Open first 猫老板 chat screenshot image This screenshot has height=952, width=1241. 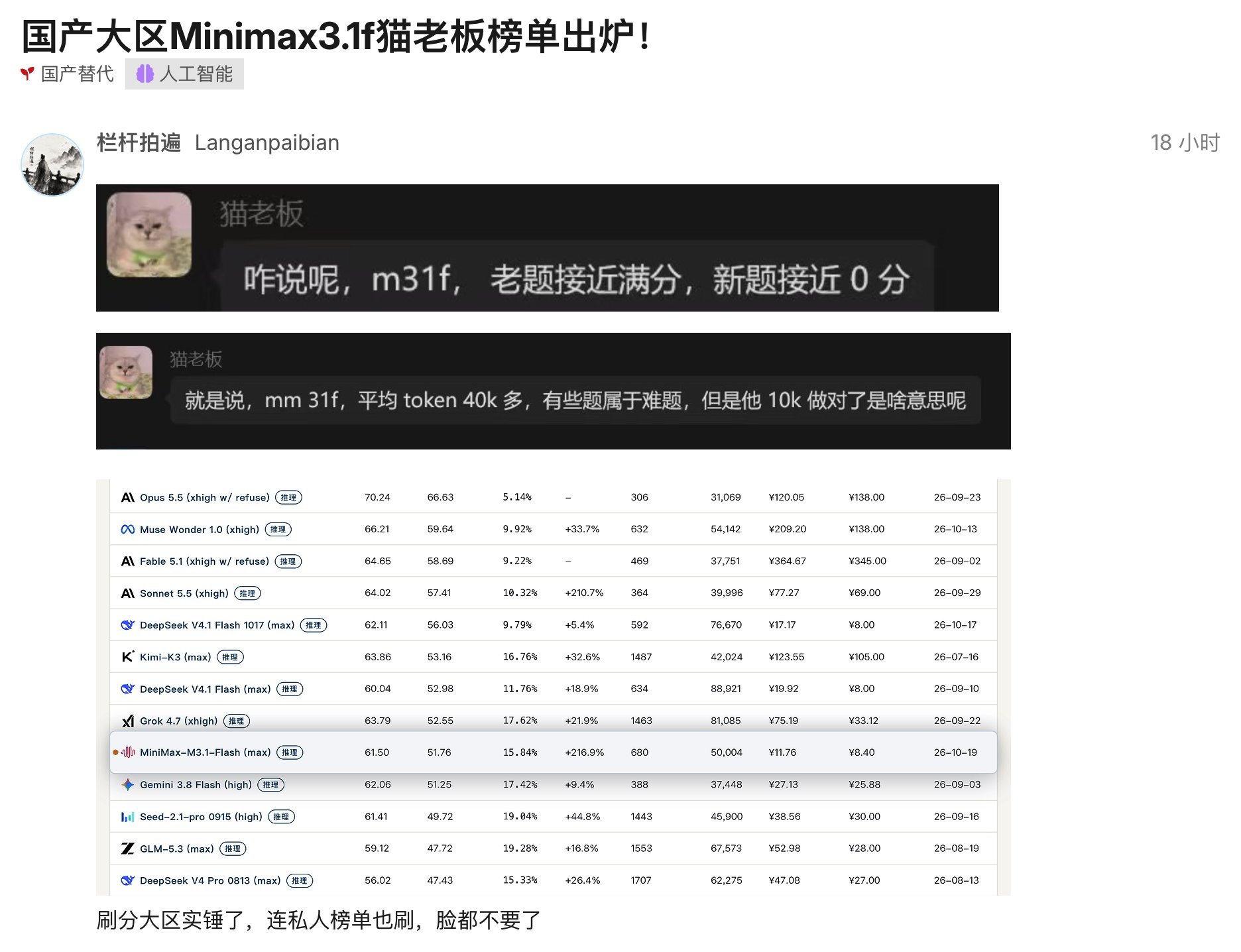coord(547,248)
